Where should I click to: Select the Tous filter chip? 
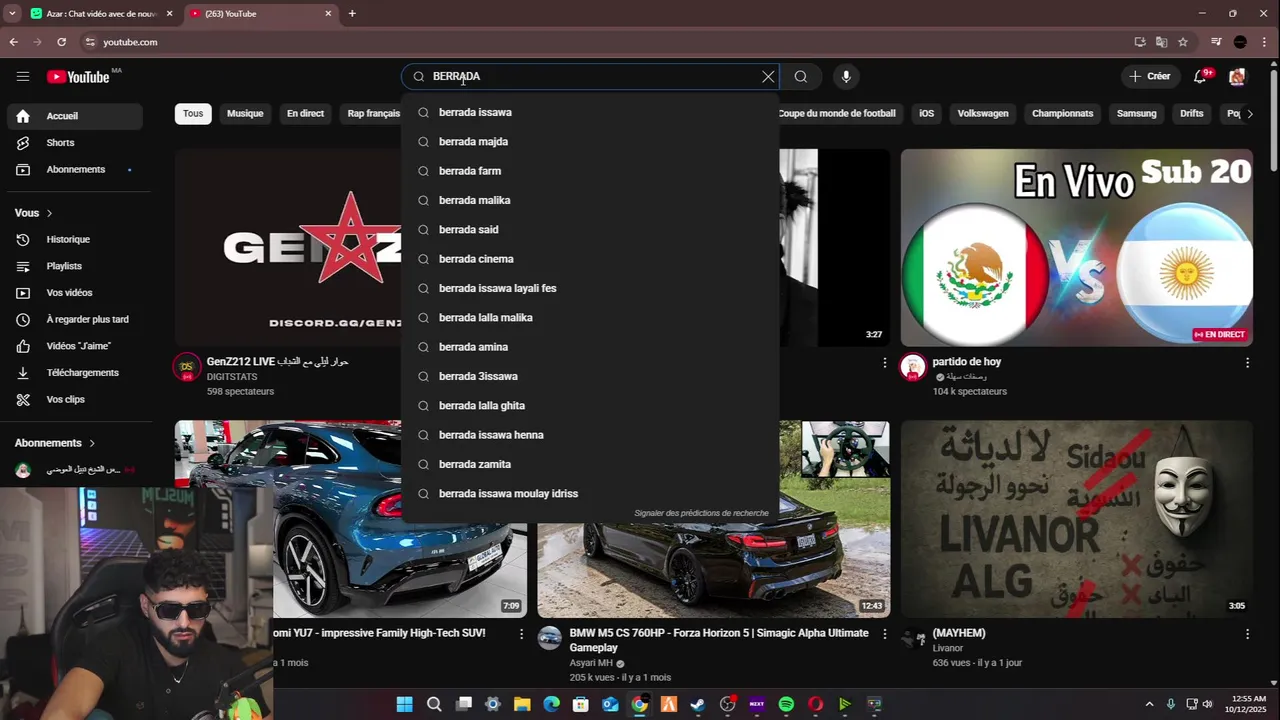click(x=193, y=114)
